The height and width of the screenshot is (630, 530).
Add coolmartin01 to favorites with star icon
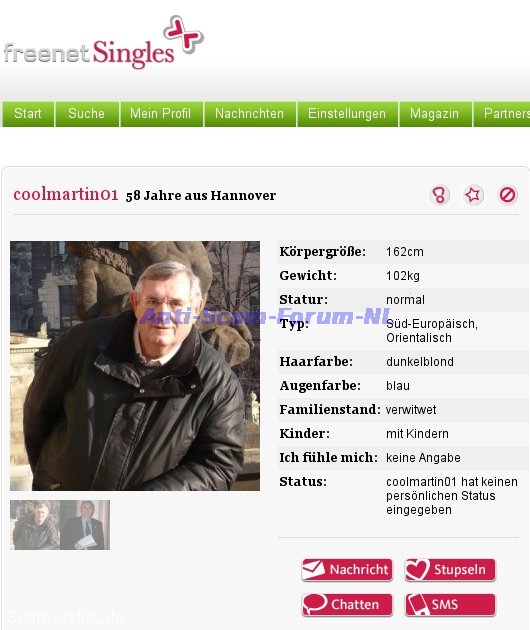tap(473, 195)
